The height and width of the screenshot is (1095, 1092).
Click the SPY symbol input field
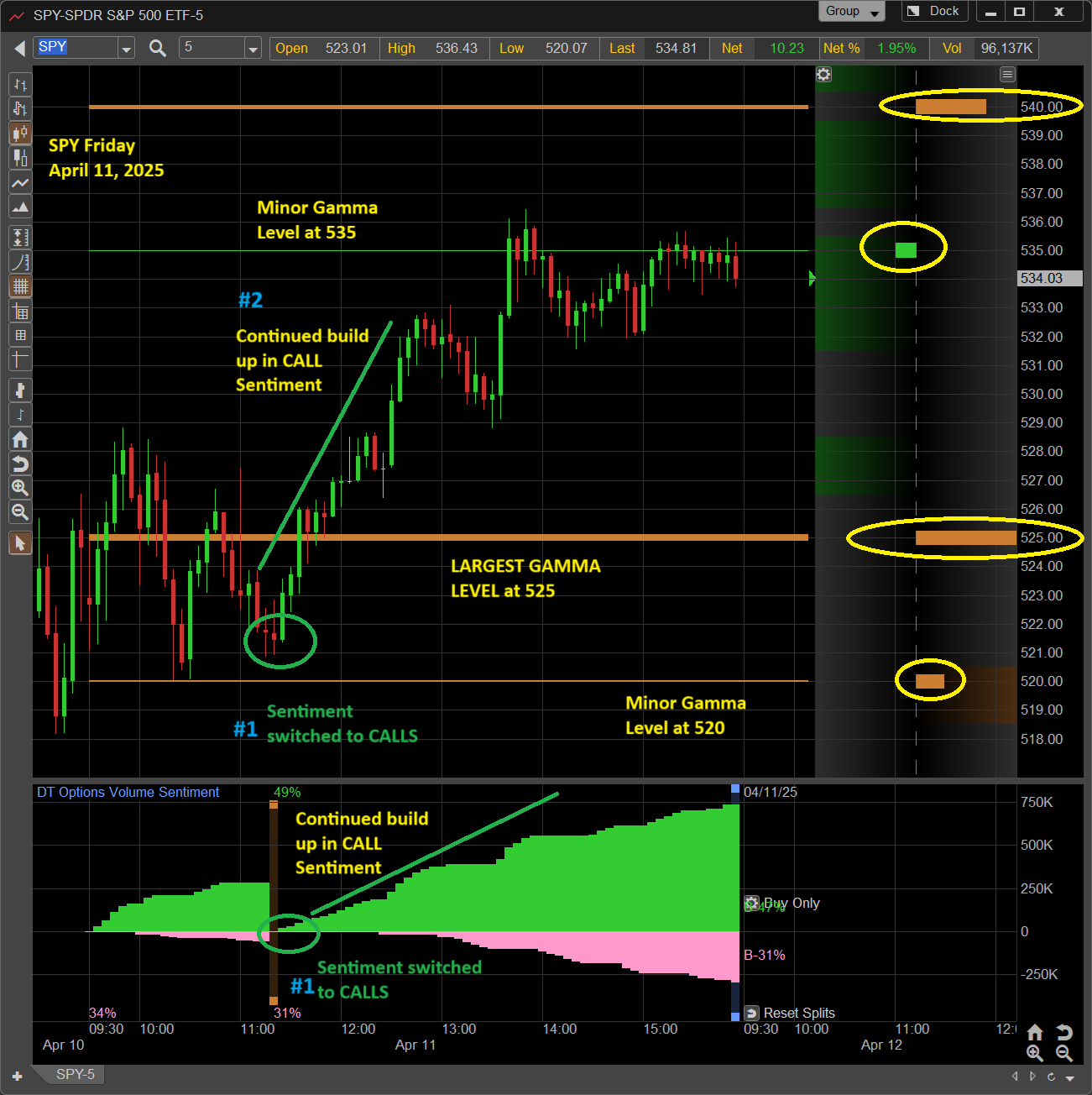[76, 48]
